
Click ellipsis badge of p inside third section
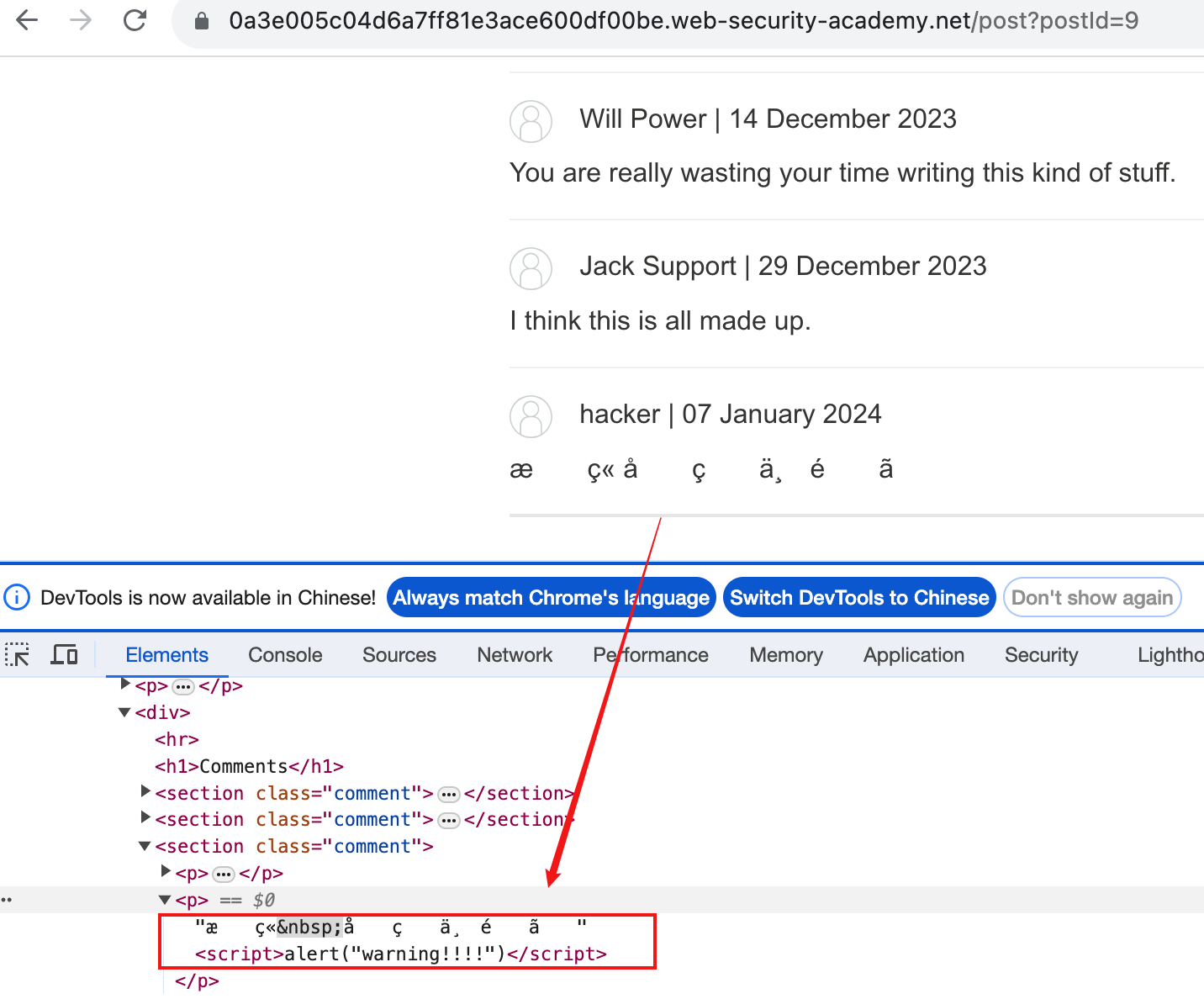pos(224,875)
